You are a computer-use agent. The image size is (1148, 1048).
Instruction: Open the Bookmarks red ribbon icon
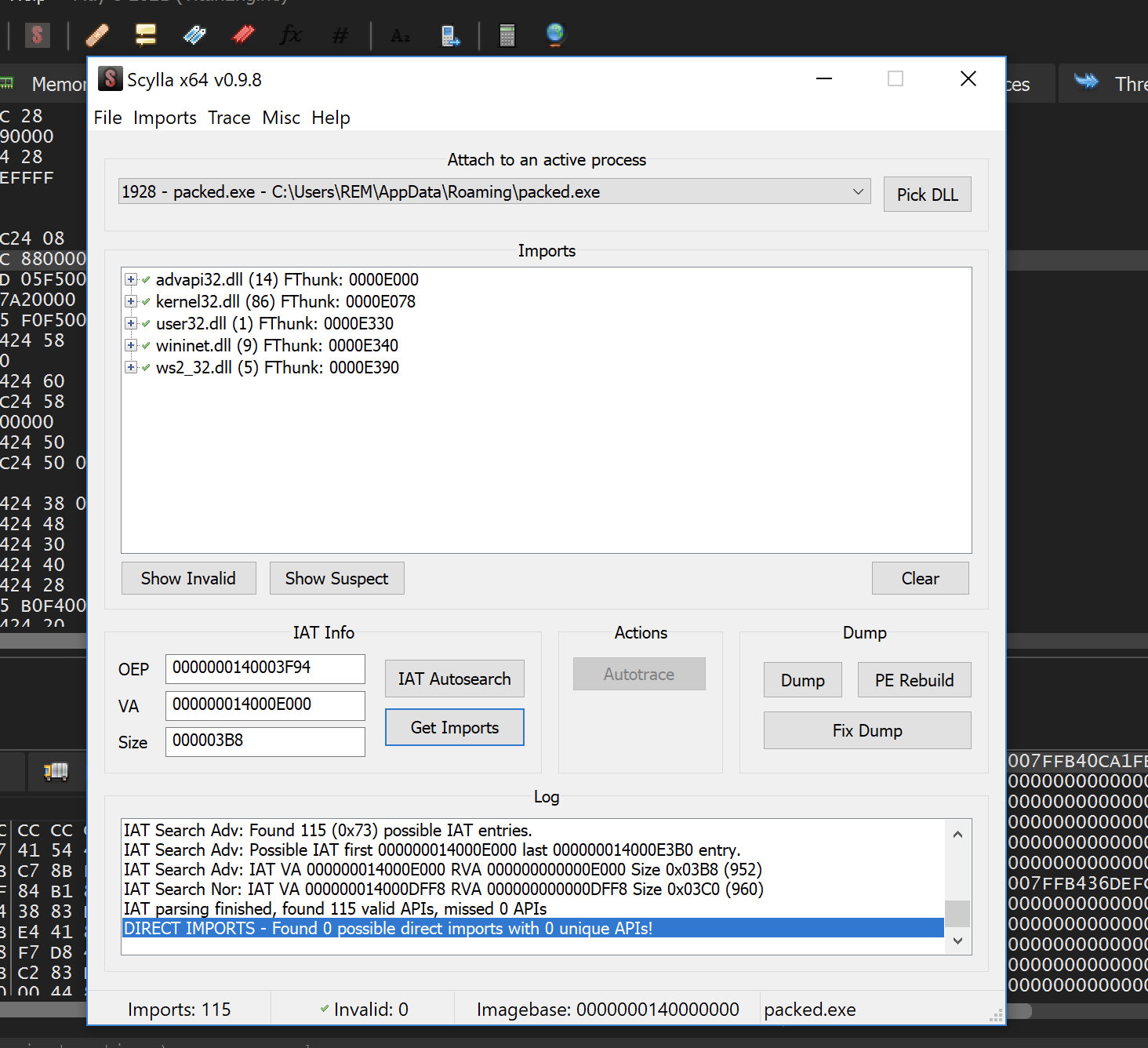[x=243, y=35]
